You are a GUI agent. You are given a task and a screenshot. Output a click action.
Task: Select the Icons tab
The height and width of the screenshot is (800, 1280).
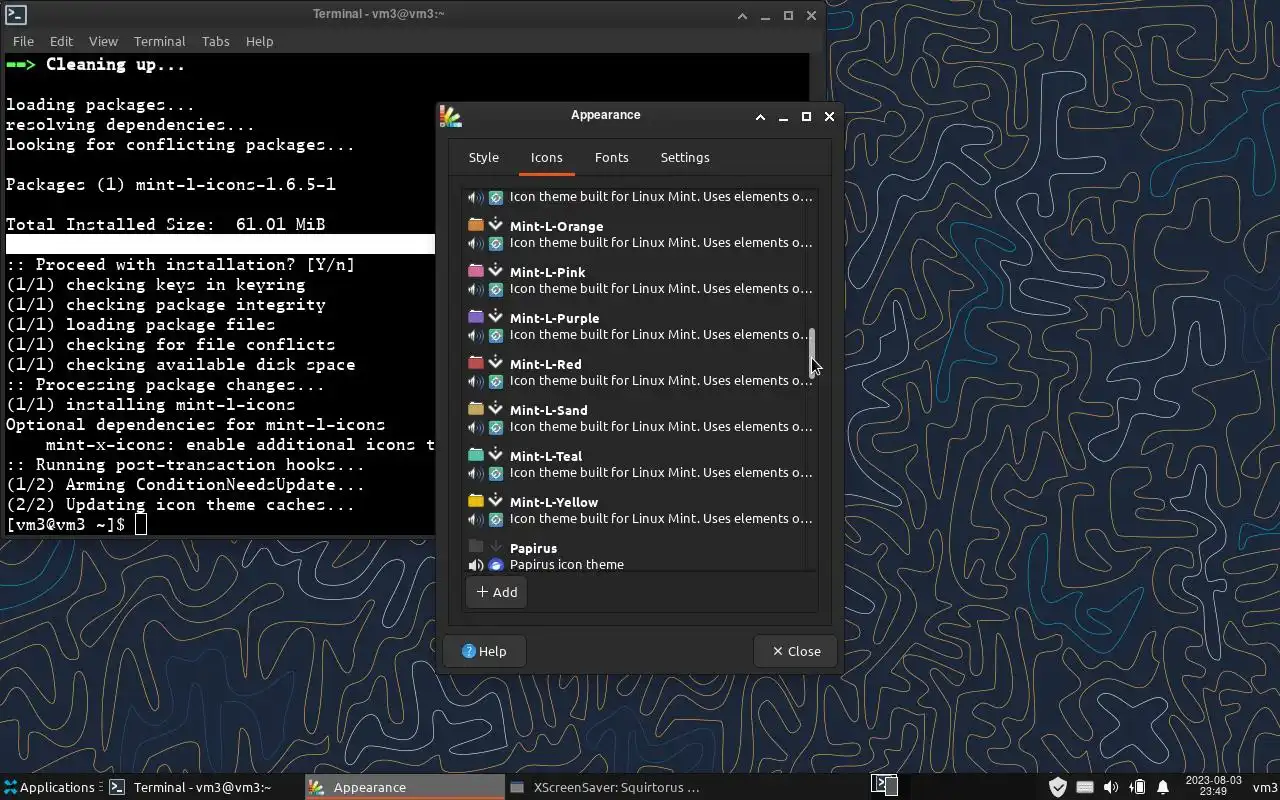click(546, 157)
